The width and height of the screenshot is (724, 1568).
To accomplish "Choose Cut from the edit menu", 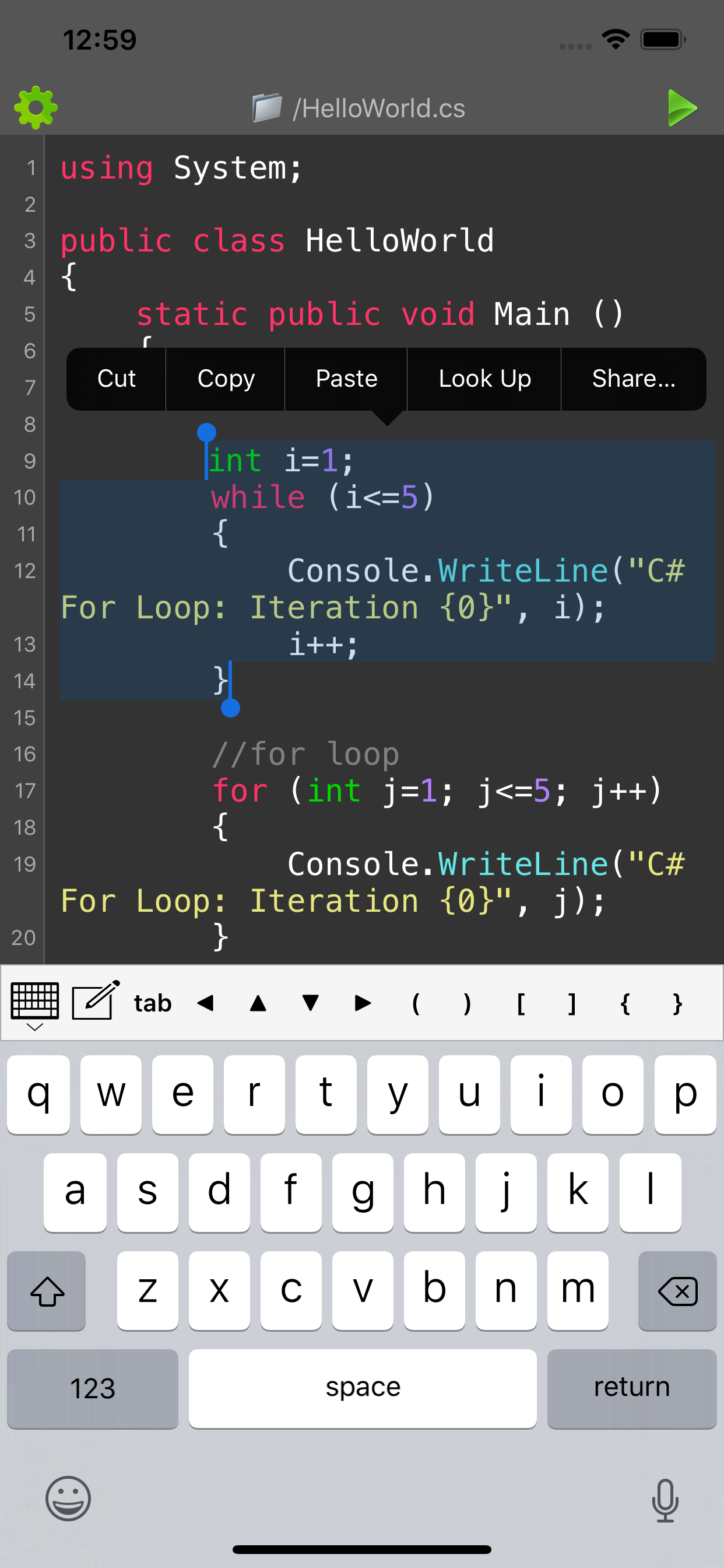I will point(116,379).
